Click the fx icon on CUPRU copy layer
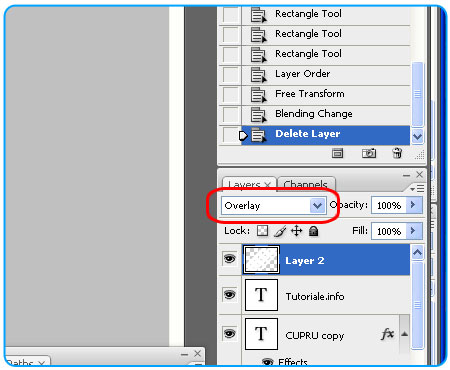The image size is (450, 370). (387, 333)
